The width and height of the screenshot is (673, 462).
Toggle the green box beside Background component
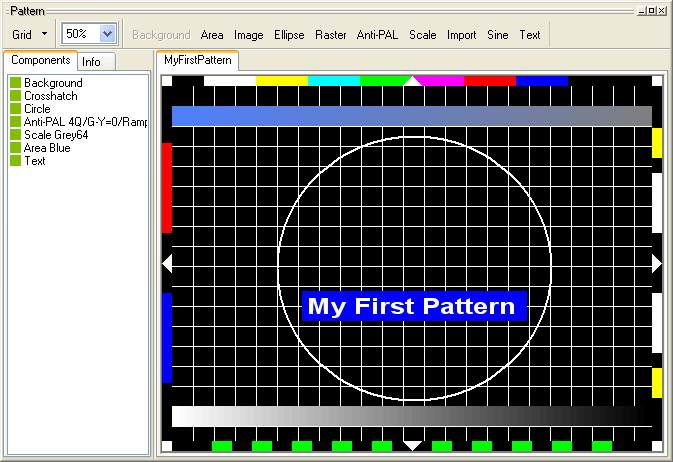pos(16,83)
